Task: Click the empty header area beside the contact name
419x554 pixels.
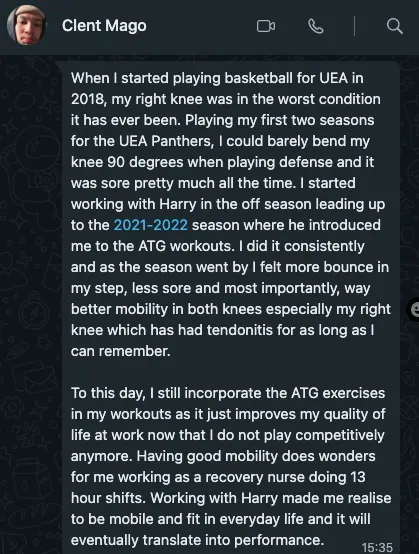Action: 200,26
